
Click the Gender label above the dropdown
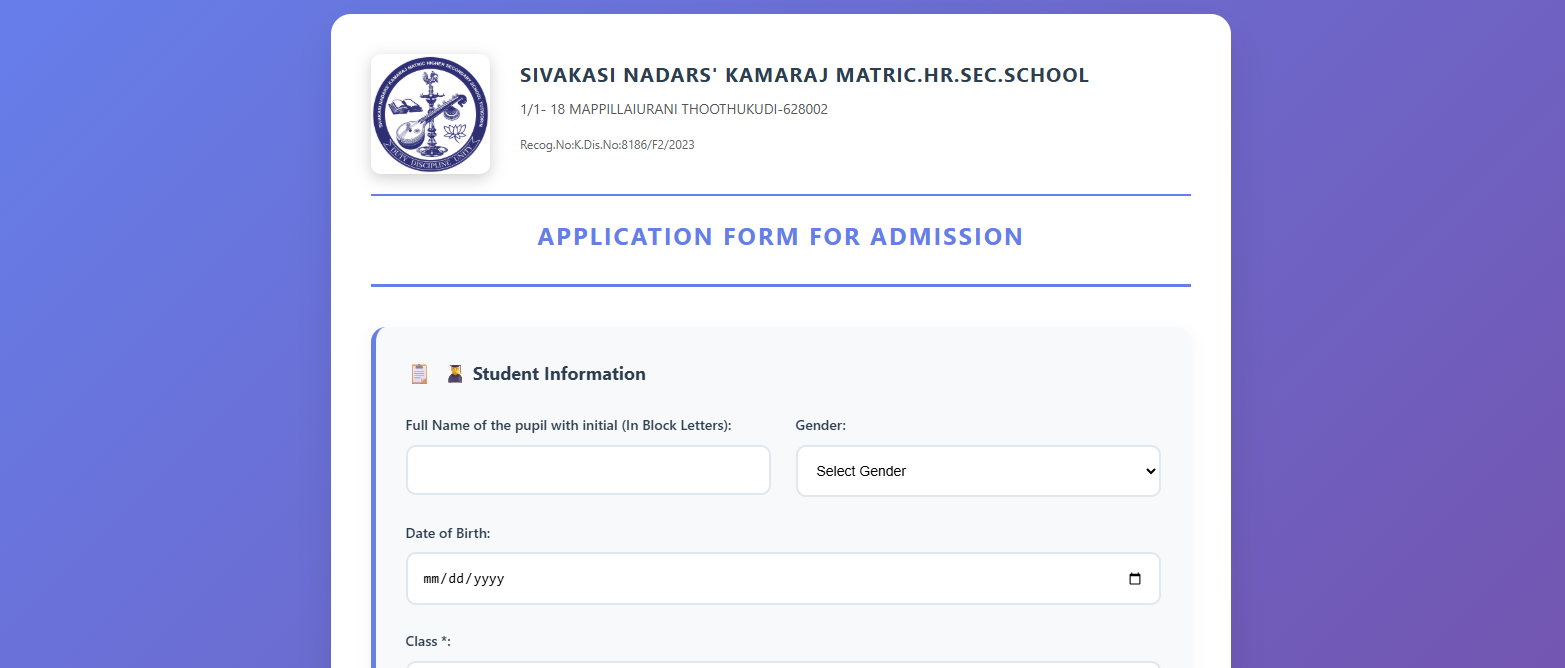tap(819, 425)
